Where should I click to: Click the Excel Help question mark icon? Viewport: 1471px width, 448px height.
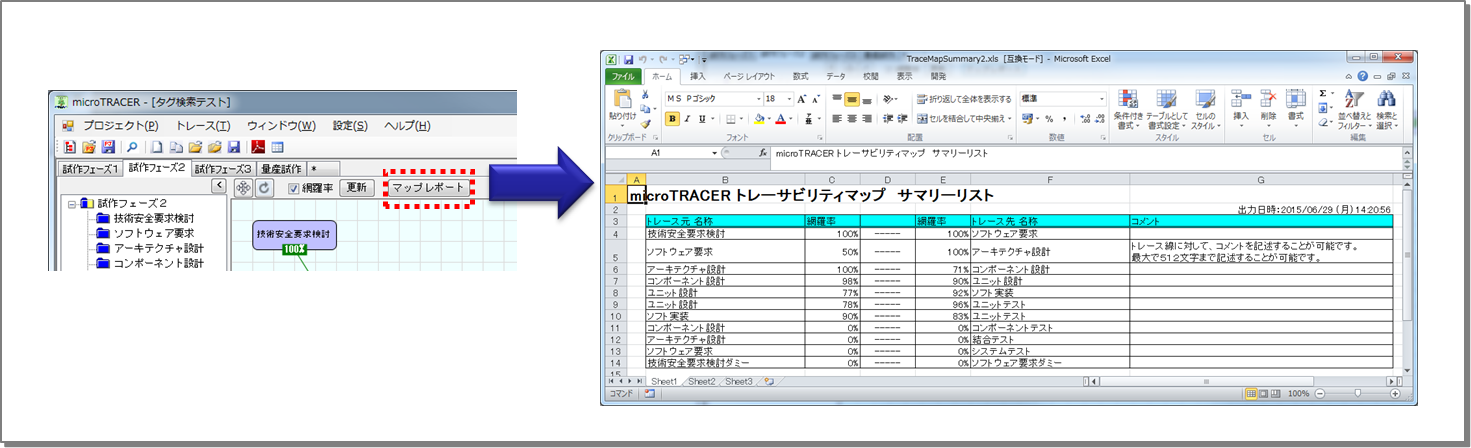point(1363,76)
